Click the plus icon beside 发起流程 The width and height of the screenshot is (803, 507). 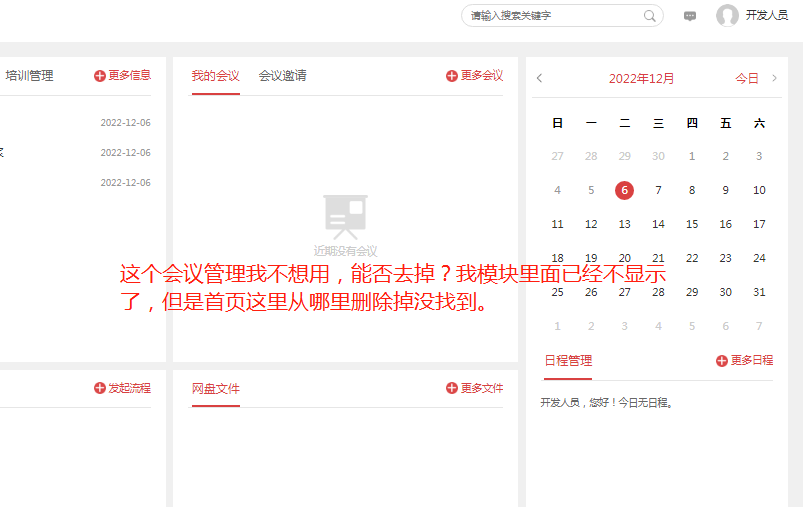[100, 388]
